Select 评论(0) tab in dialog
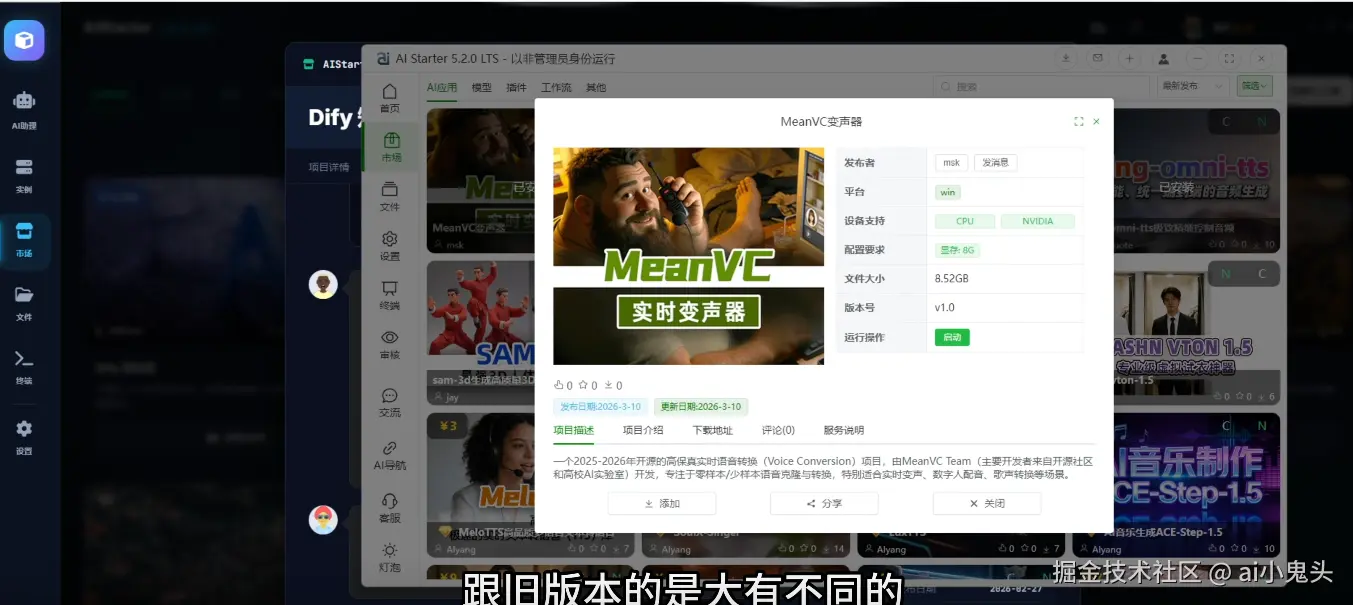1353x605 pixels. point(778,430)
